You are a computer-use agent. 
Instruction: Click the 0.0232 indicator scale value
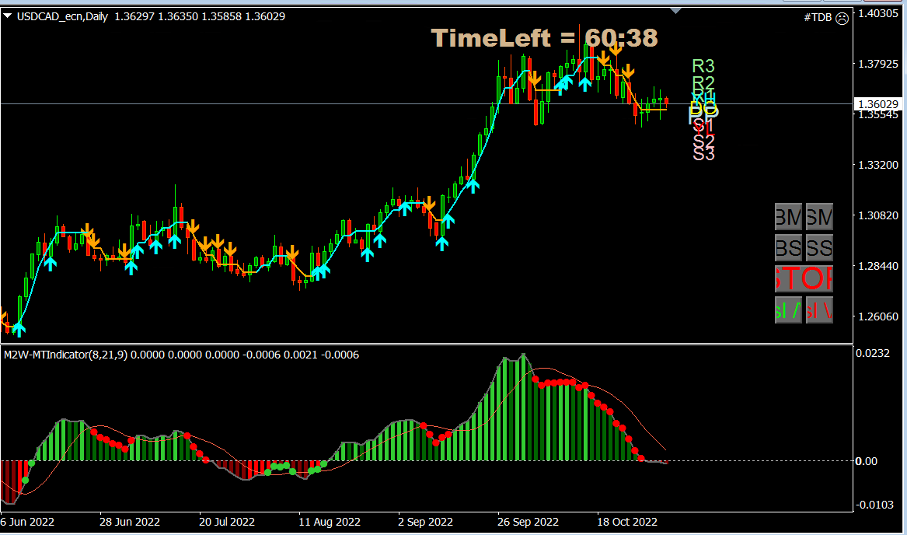873,353
